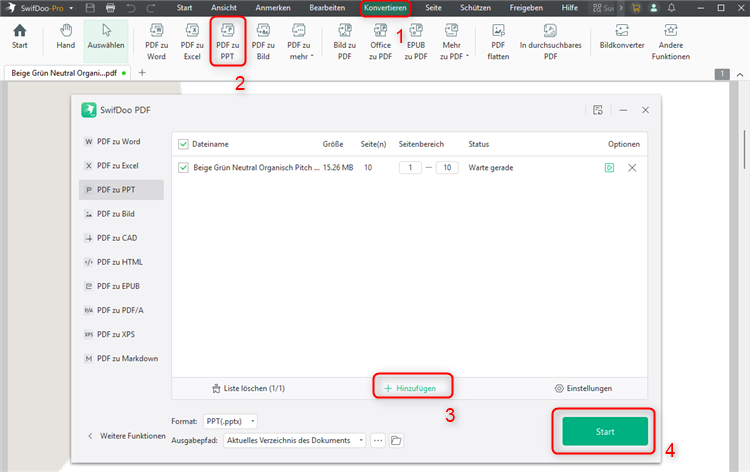
Task: Click the green Start button
Action: (x=605, y=431)
